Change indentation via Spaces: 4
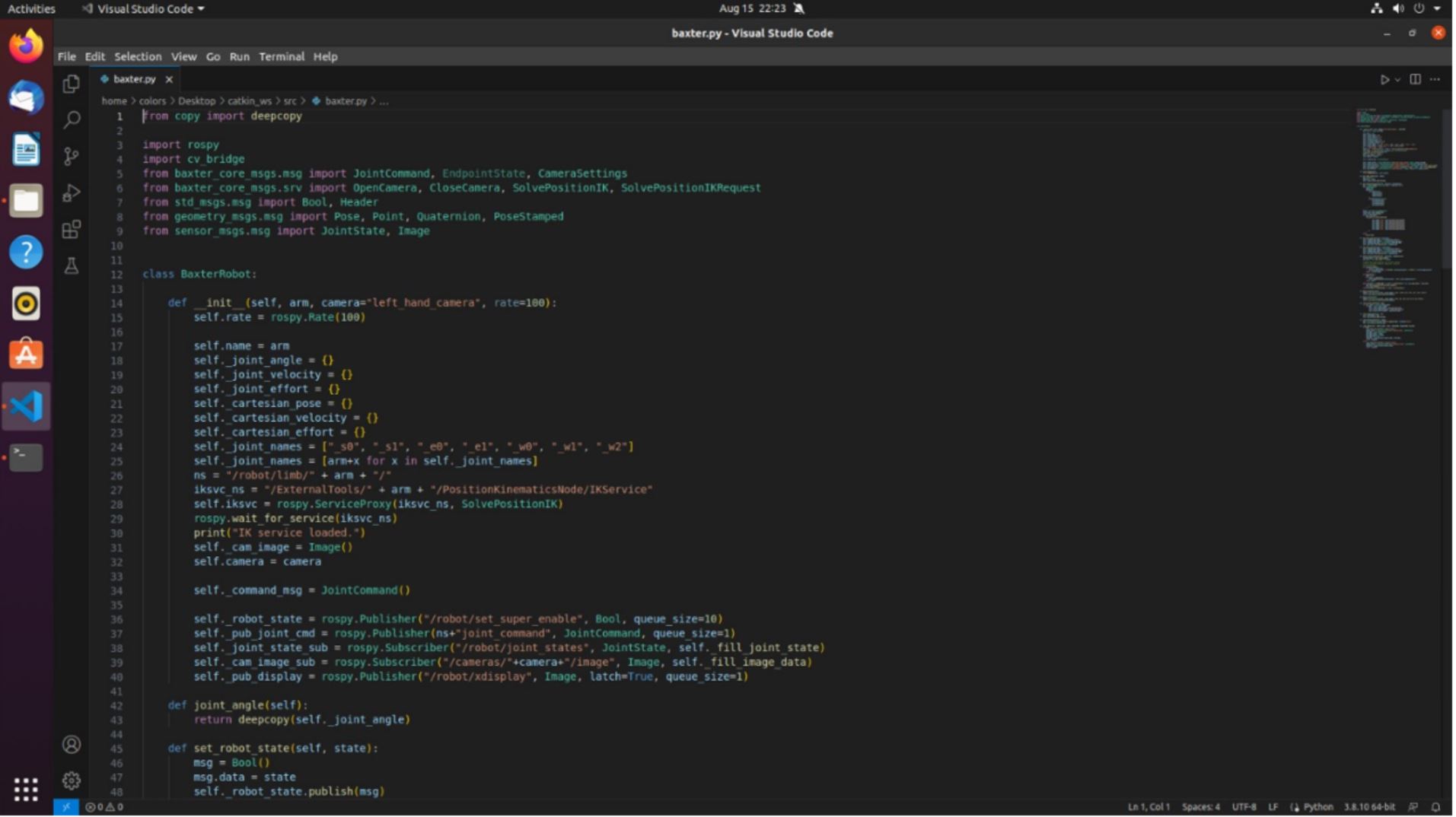This screenshot has width=1456, height=817. tap(1201, 807)
